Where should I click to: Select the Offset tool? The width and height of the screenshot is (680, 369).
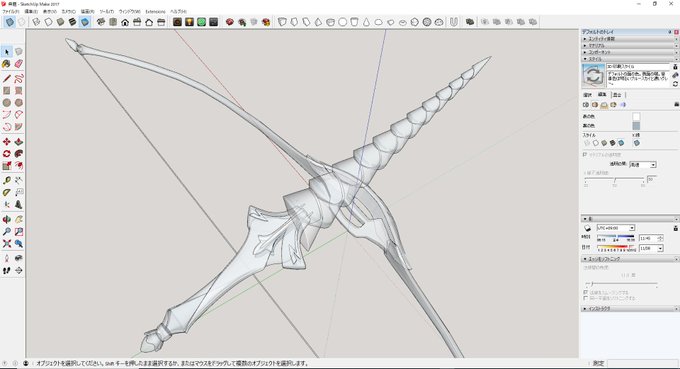[x=19, y=166]
